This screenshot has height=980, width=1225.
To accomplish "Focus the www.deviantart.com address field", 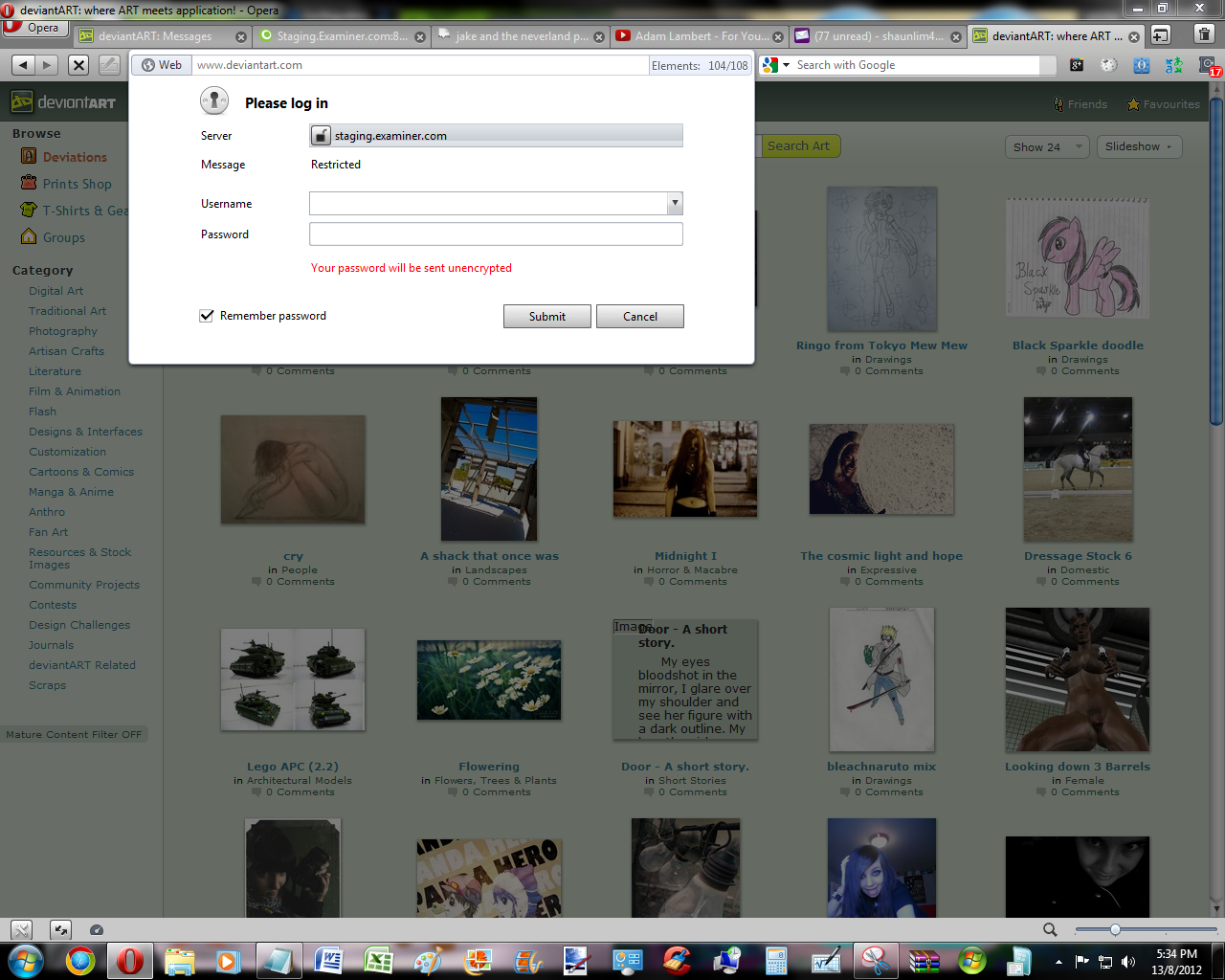I will point(421,65).
